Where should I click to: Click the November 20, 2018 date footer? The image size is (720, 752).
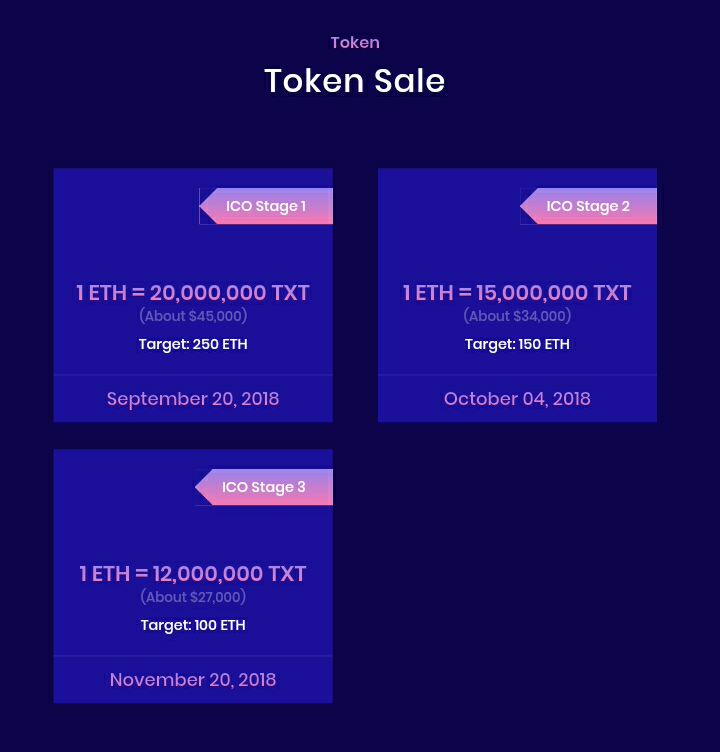[193, 680]
